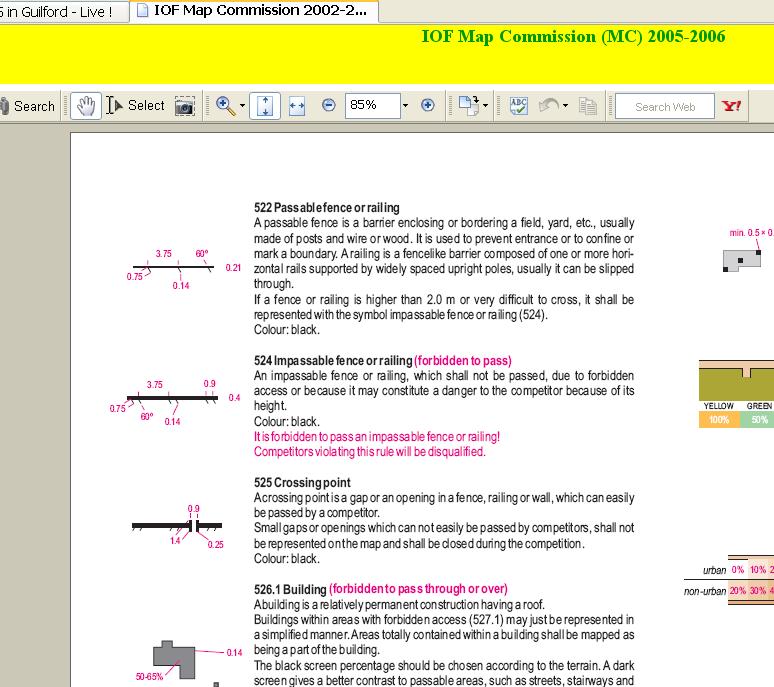Screen dimensions: 774x687
Task: Click the Undo arrow icon
Action: [x=549, y=105]
